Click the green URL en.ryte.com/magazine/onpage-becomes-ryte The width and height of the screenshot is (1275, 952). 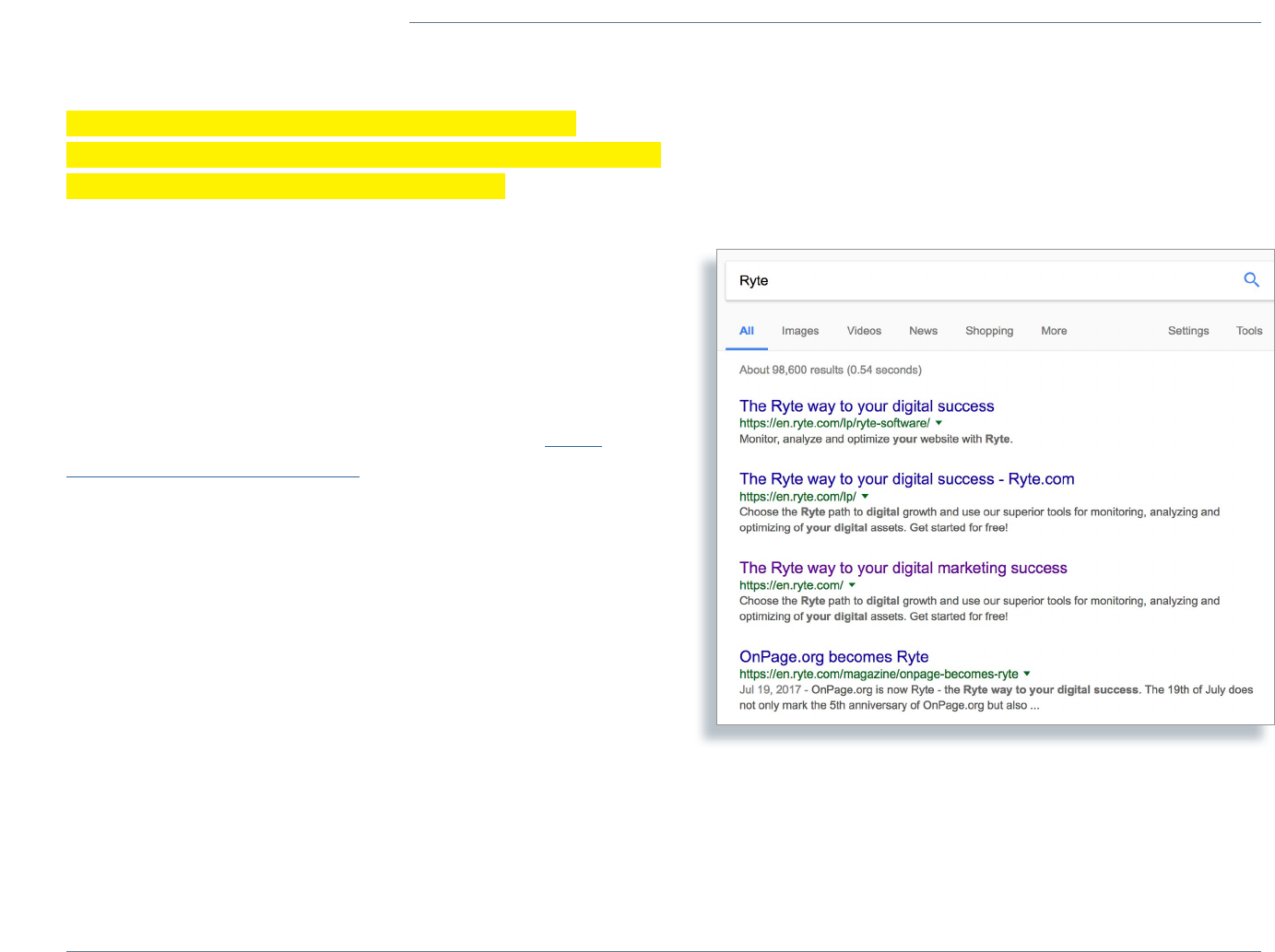click(x=879, y=674)
